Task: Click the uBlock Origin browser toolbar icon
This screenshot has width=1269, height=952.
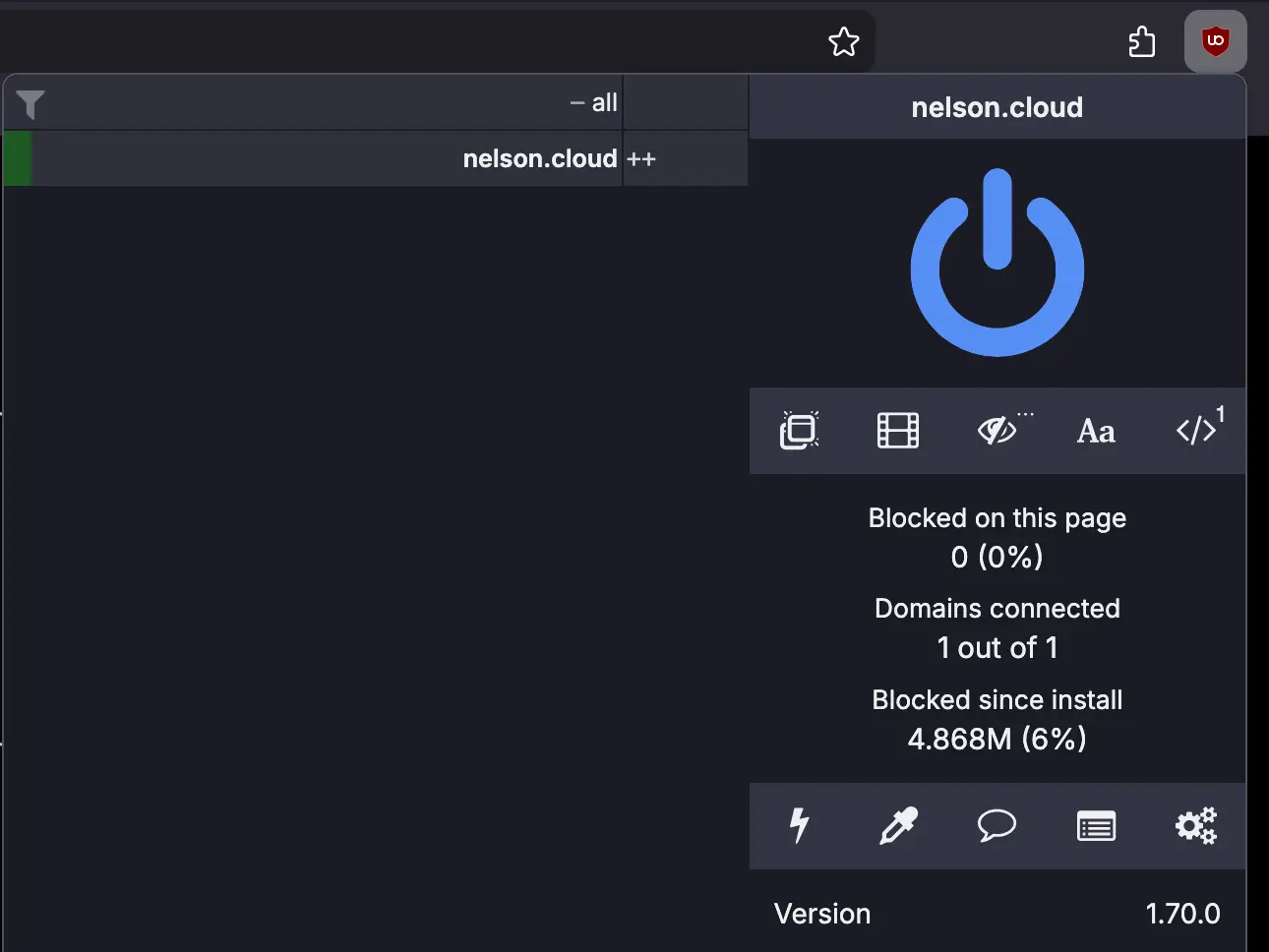Action: coord(1215,41)
